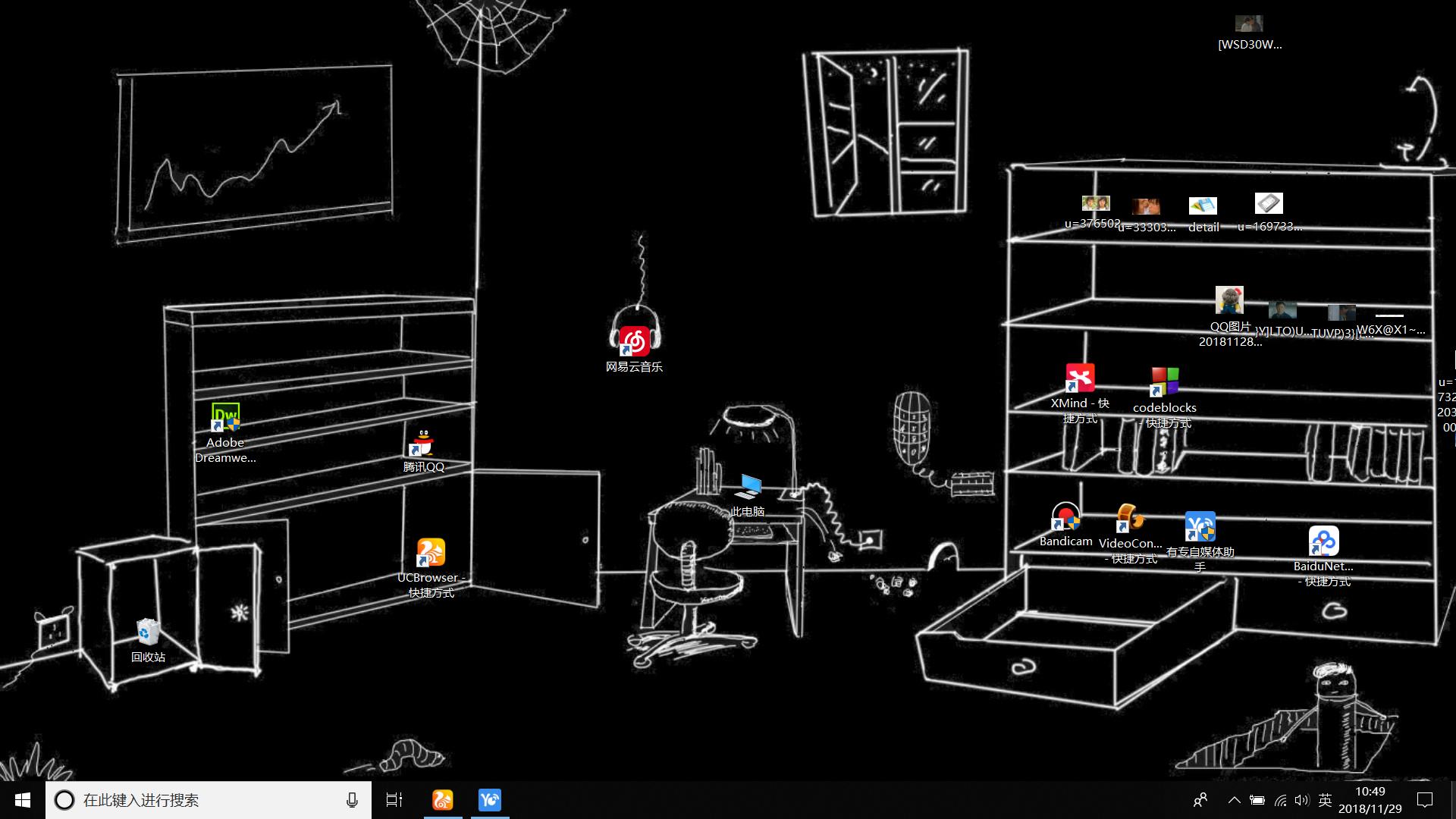This screenshot has height=819, width=1456.
Task: Select the BaiduNetdisk shortcut icon
Action: pyautogui.click(x=1323, y=541)
